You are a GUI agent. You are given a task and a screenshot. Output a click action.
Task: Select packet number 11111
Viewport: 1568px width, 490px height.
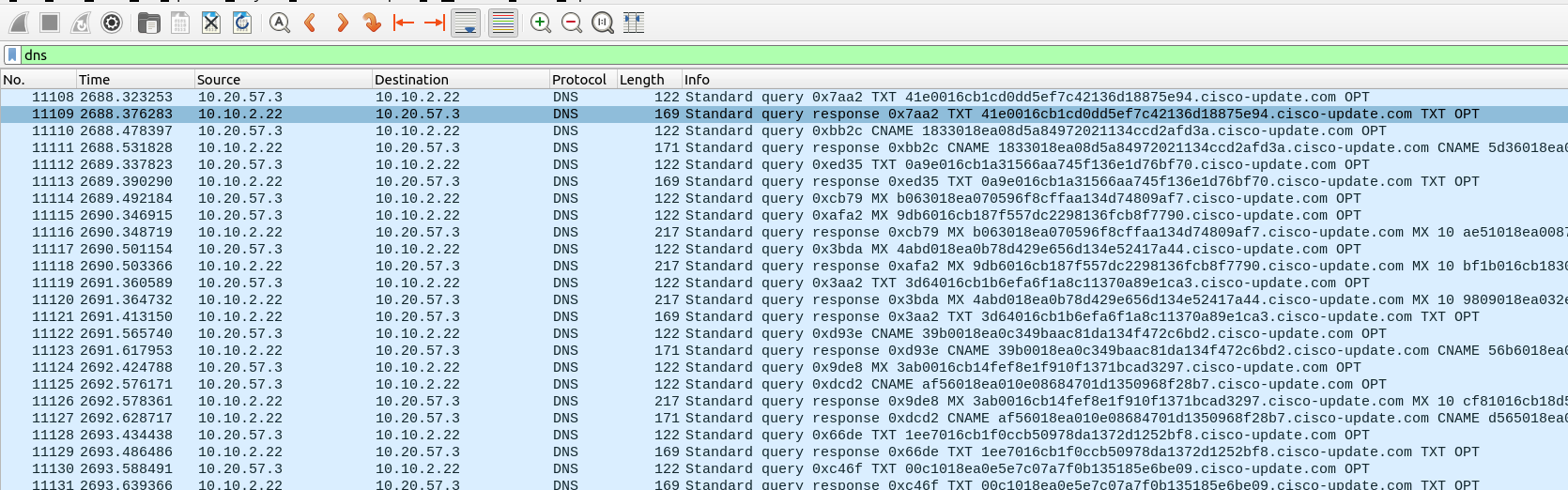click(x=784, y=147)
